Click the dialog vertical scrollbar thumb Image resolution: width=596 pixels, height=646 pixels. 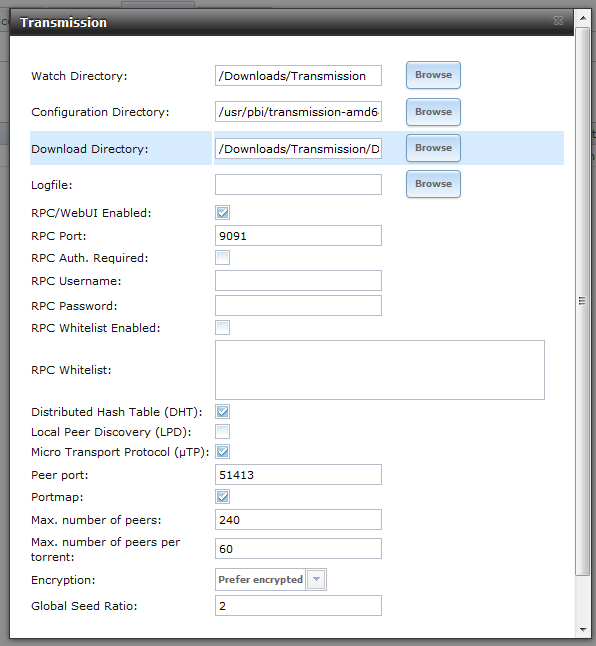click(583, 301)
